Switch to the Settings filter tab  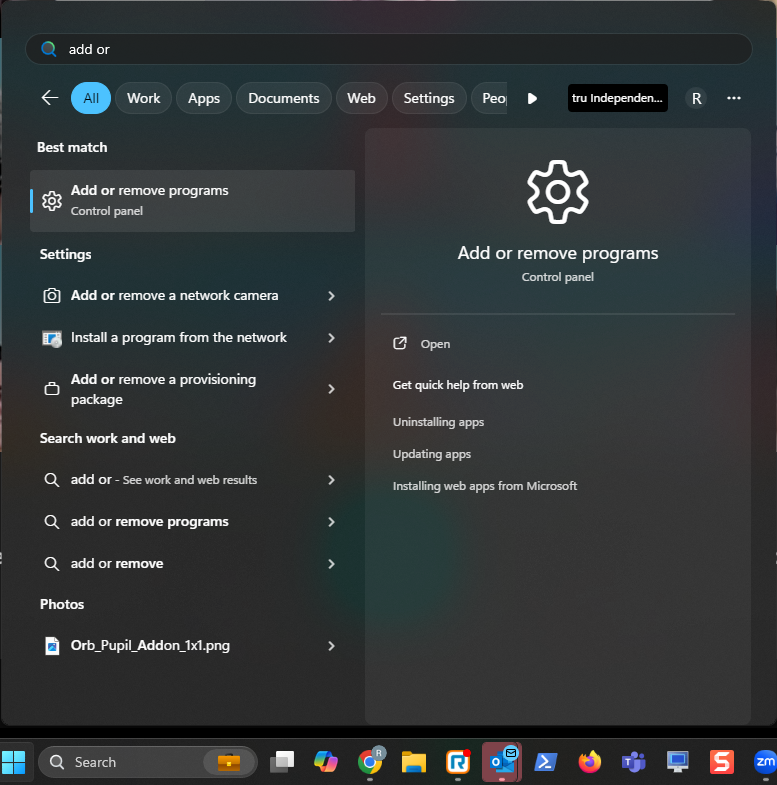pos(429,98)
